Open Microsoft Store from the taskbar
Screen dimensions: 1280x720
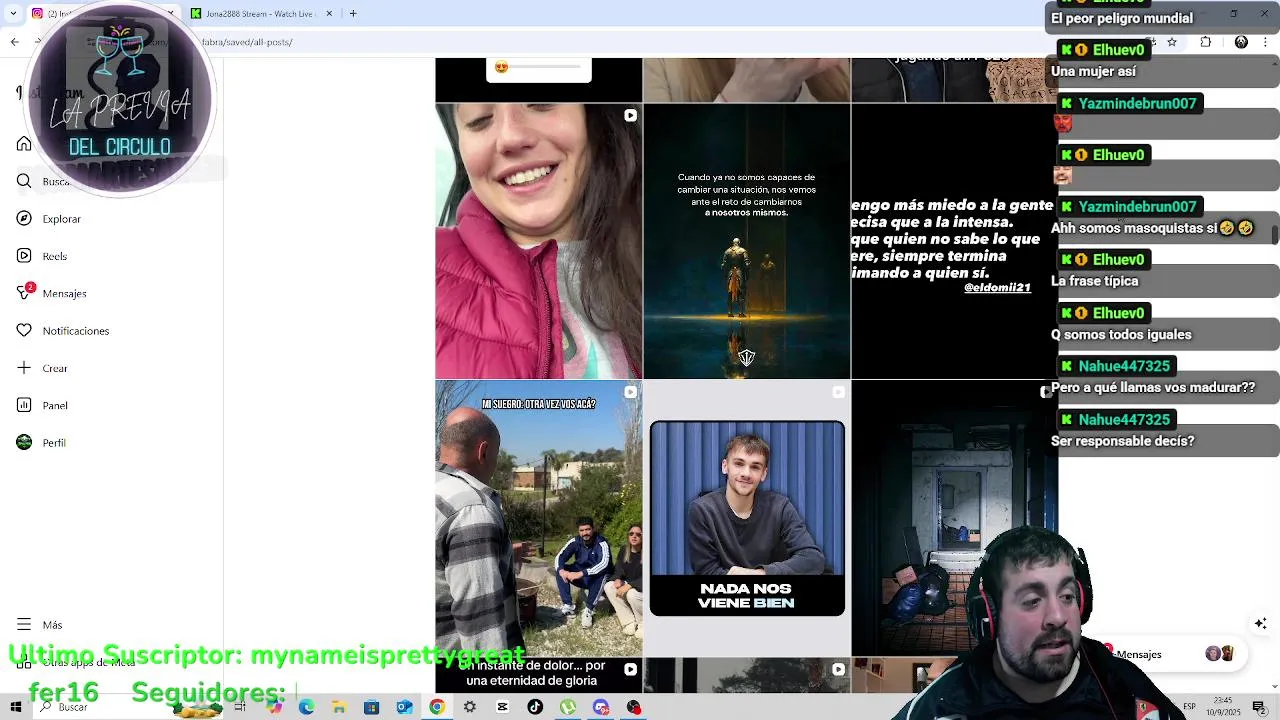(x=371, y=707)
